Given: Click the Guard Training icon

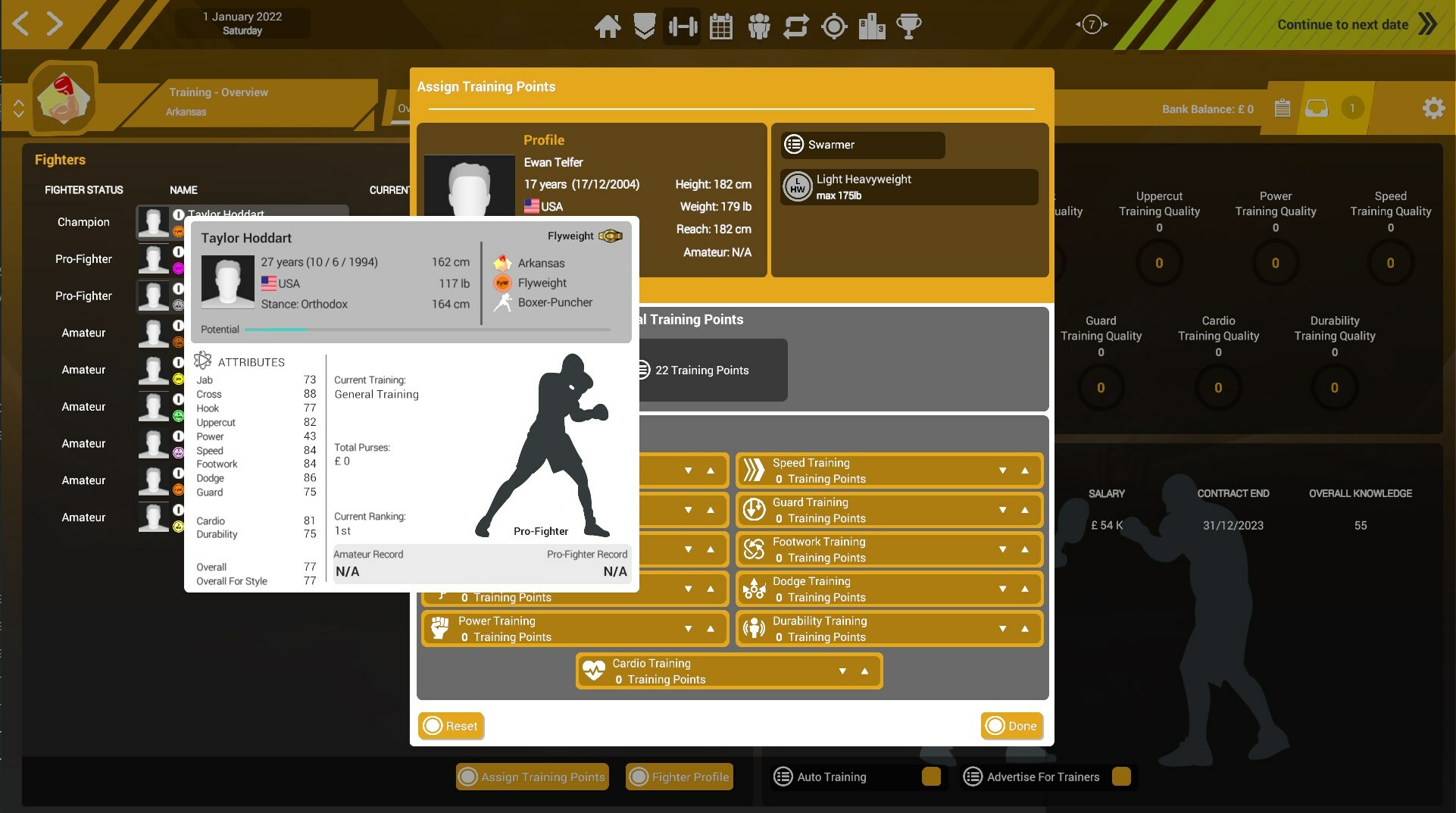Looking at the screenshot, I should (754, 510).
